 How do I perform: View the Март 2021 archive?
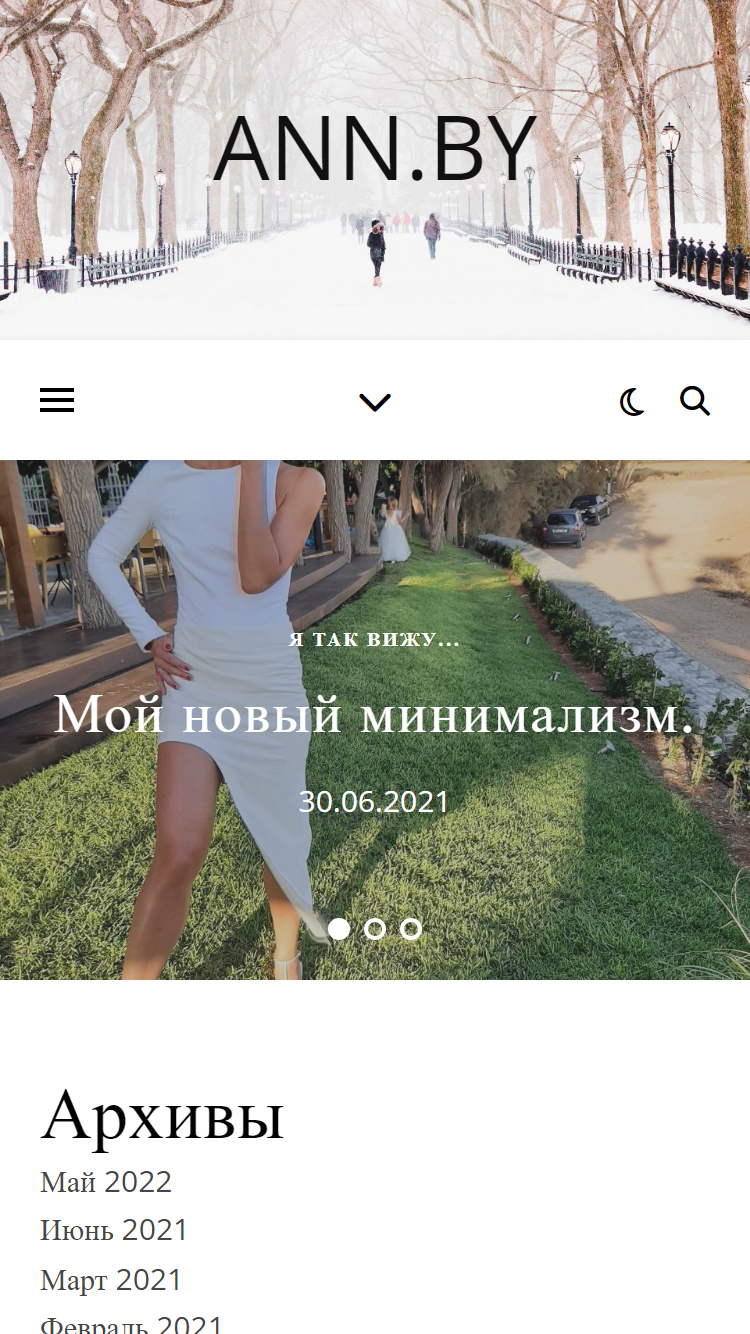[111, 1280]
